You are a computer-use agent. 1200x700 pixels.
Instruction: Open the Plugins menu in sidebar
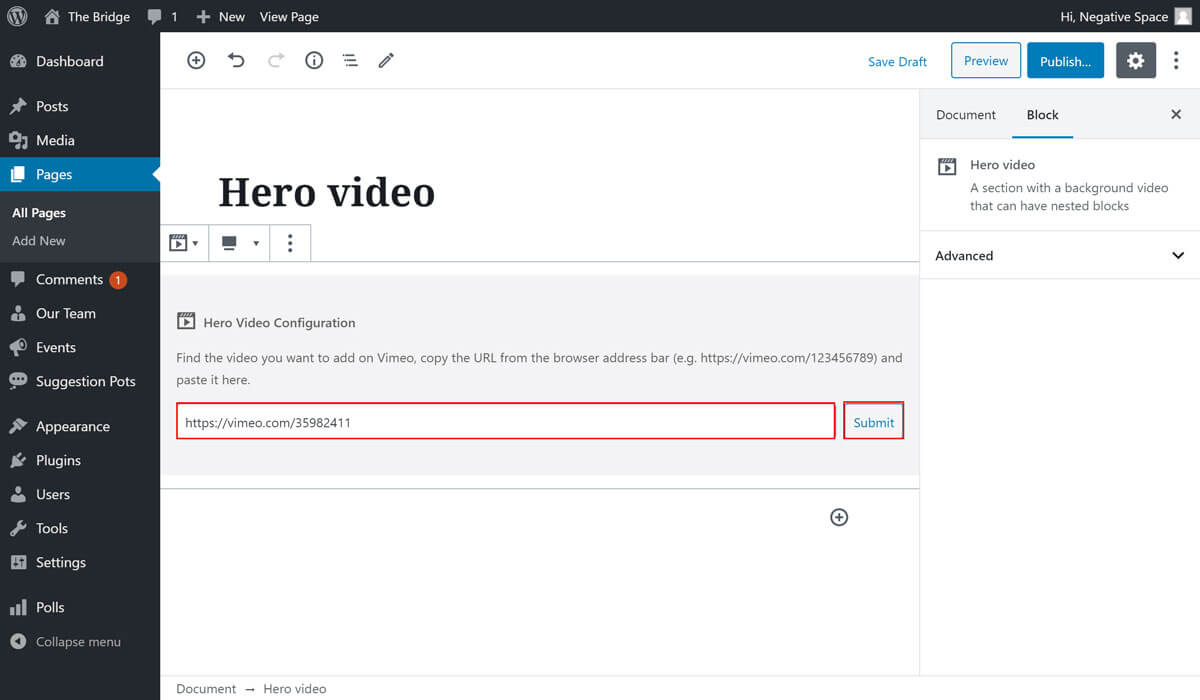point(58,460)
